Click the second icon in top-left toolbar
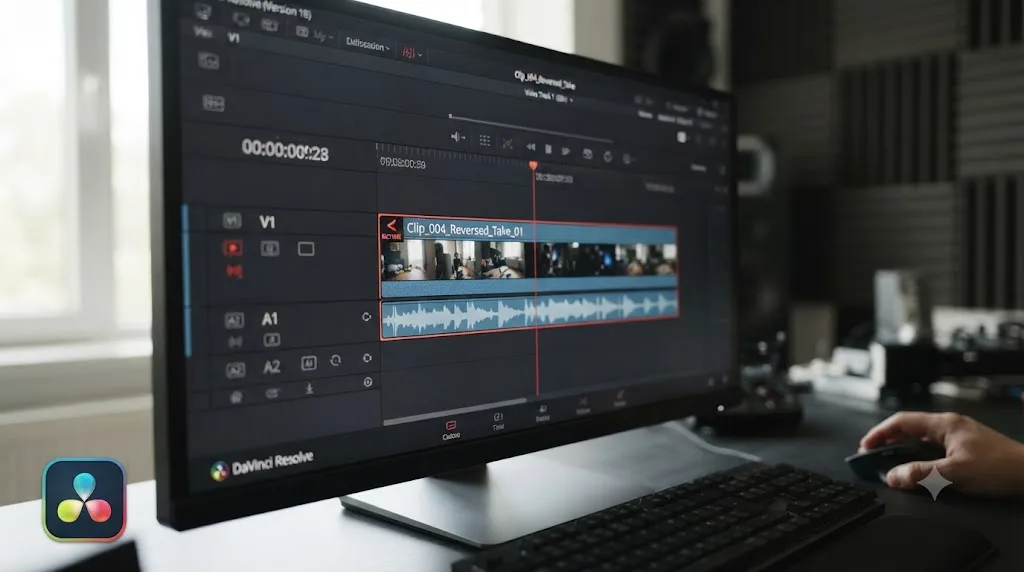This screenshot has width=1024, height=572. tap(241, 19)
